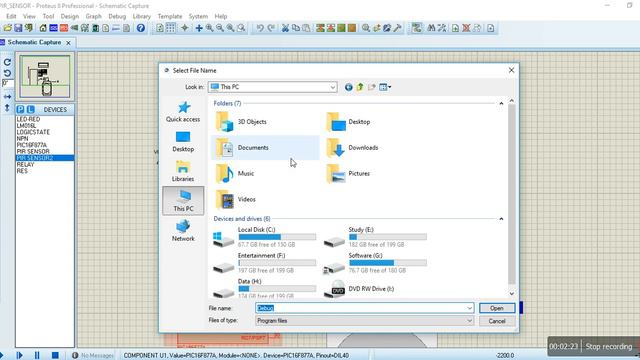Screen dimensions: 640x360
Task: Click the L library manager button
Action: pyautogui.click(x=31, y=109)
